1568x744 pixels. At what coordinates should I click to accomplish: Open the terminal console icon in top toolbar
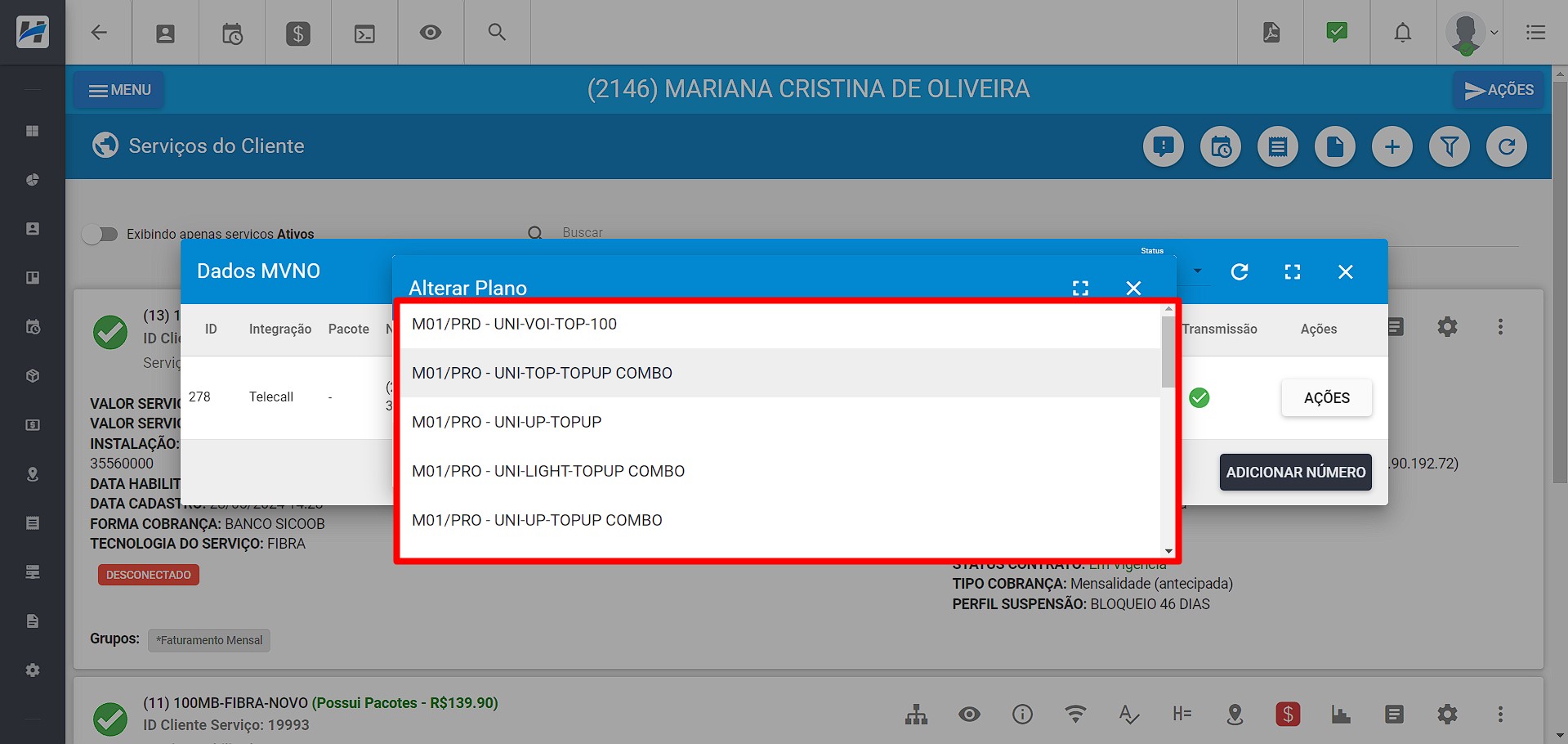pyautogui.click(x=364, y=34)
